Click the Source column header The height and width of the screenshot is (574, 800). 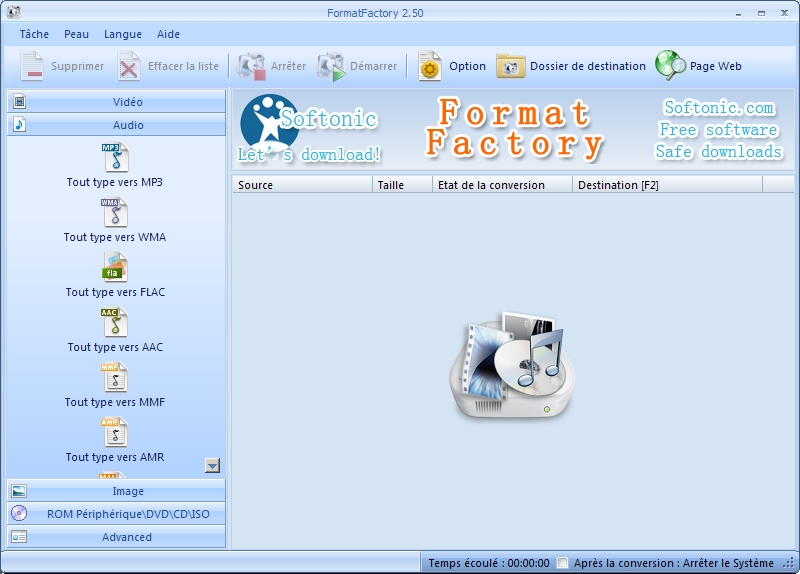coord(303,185)
